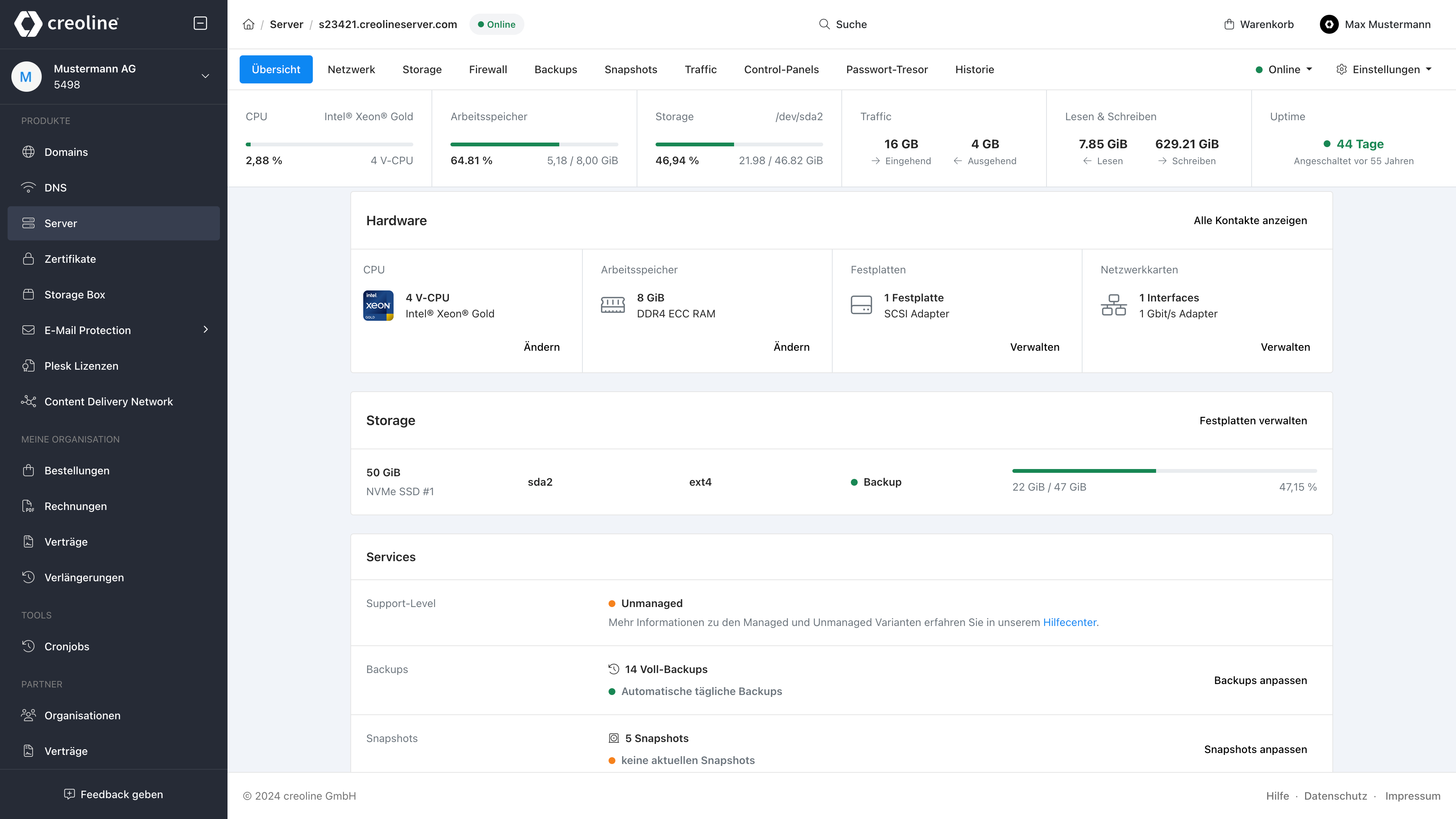Viewport: 1456px width, 819px height.
Task: Switch to the Snapshots tab
Action: click(x=630, y=69)
